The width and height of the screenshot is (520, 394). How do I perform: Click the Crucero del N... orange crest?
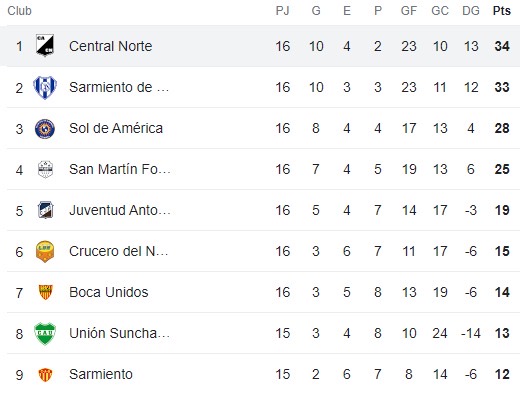click(x=45, y=252)
